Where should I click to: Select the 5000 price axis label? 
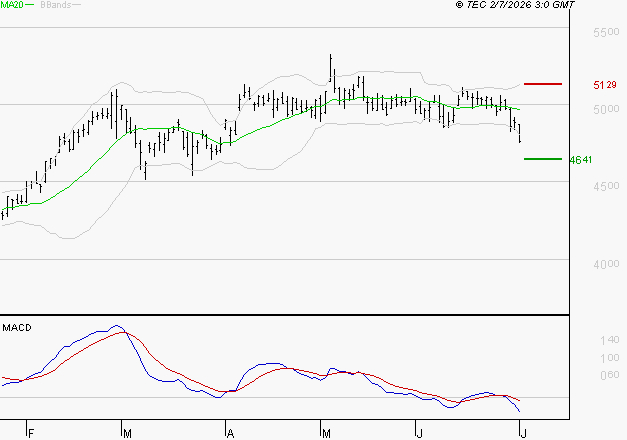[x=606, y=109]
